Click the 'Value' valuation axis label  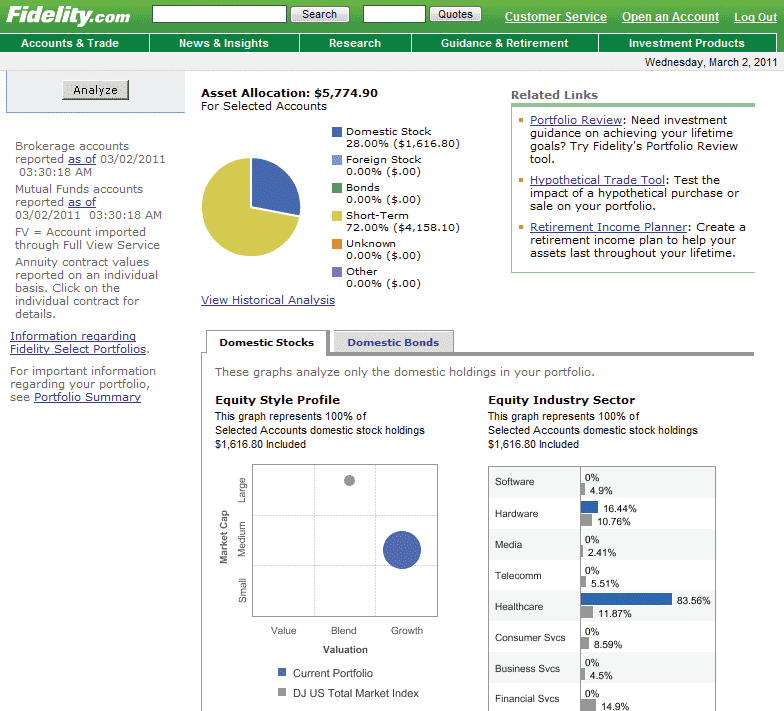point(284,630)
